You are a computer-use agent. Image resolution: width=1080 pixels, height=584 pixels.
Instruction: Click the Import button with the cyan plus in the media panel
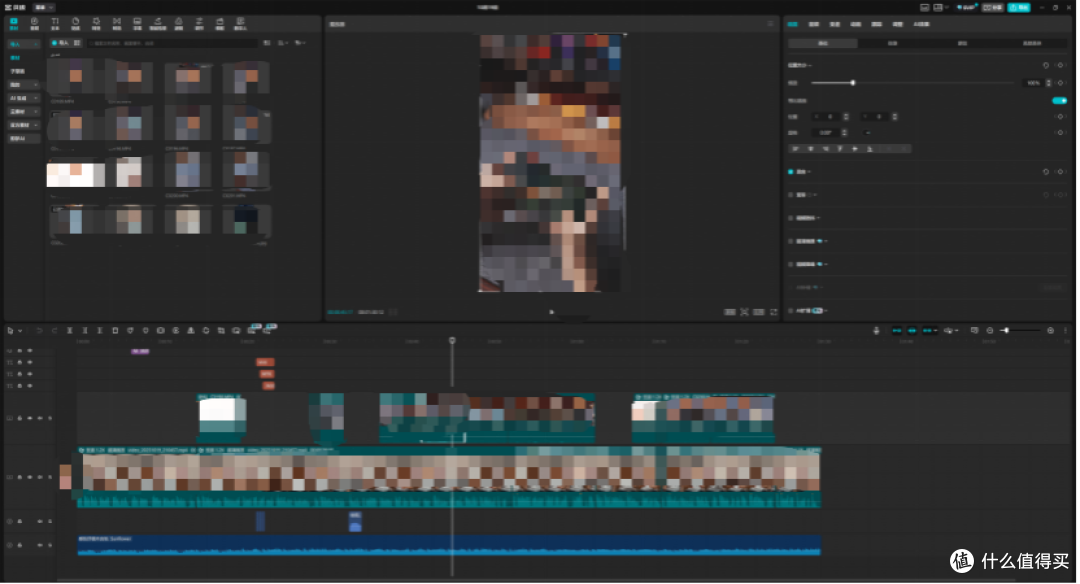click(61, 43)
